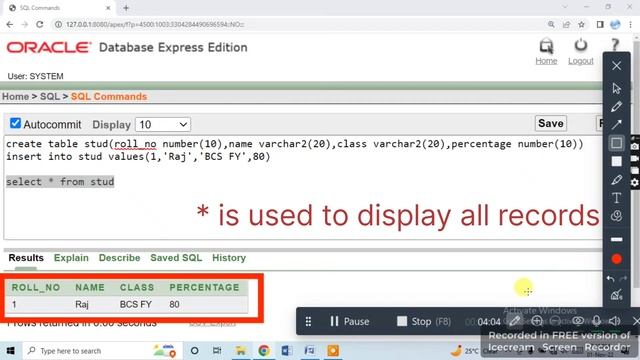
Task: Bookmark this page with star icon
Action: click(x=581, y=24)
